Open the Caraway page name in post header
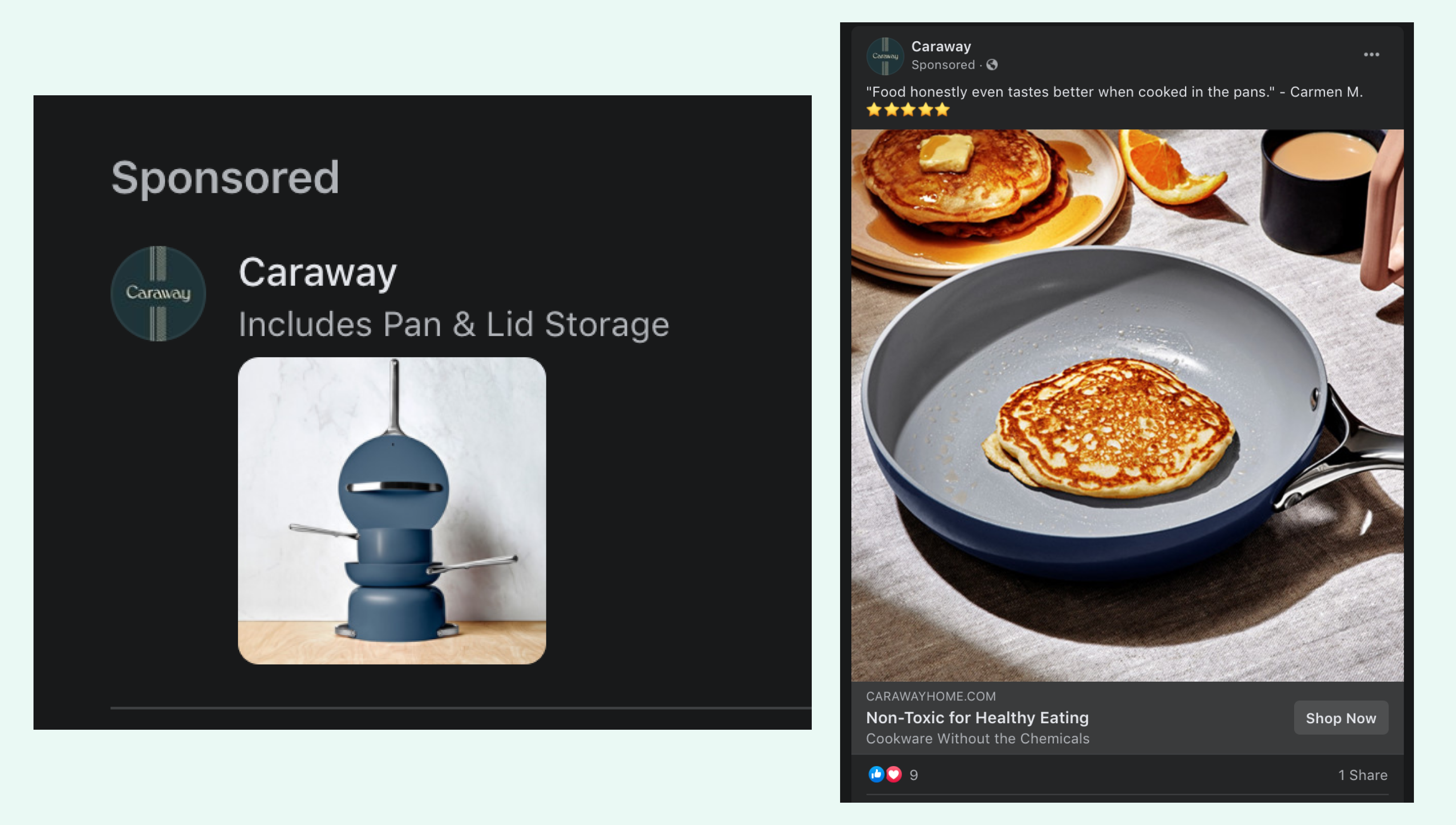1456x825 pixels. [941, 46]
